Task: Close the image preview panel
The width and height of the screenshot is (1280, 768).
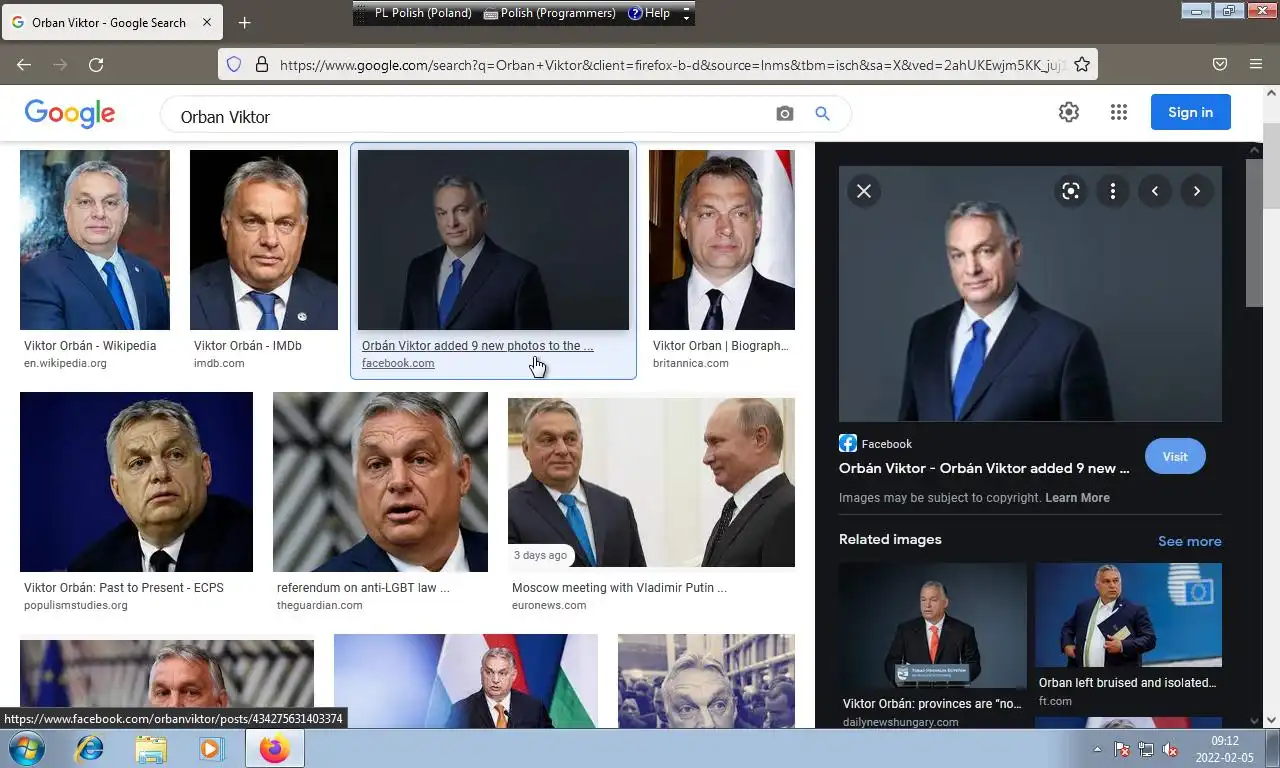Action: (x=864, y=191)
